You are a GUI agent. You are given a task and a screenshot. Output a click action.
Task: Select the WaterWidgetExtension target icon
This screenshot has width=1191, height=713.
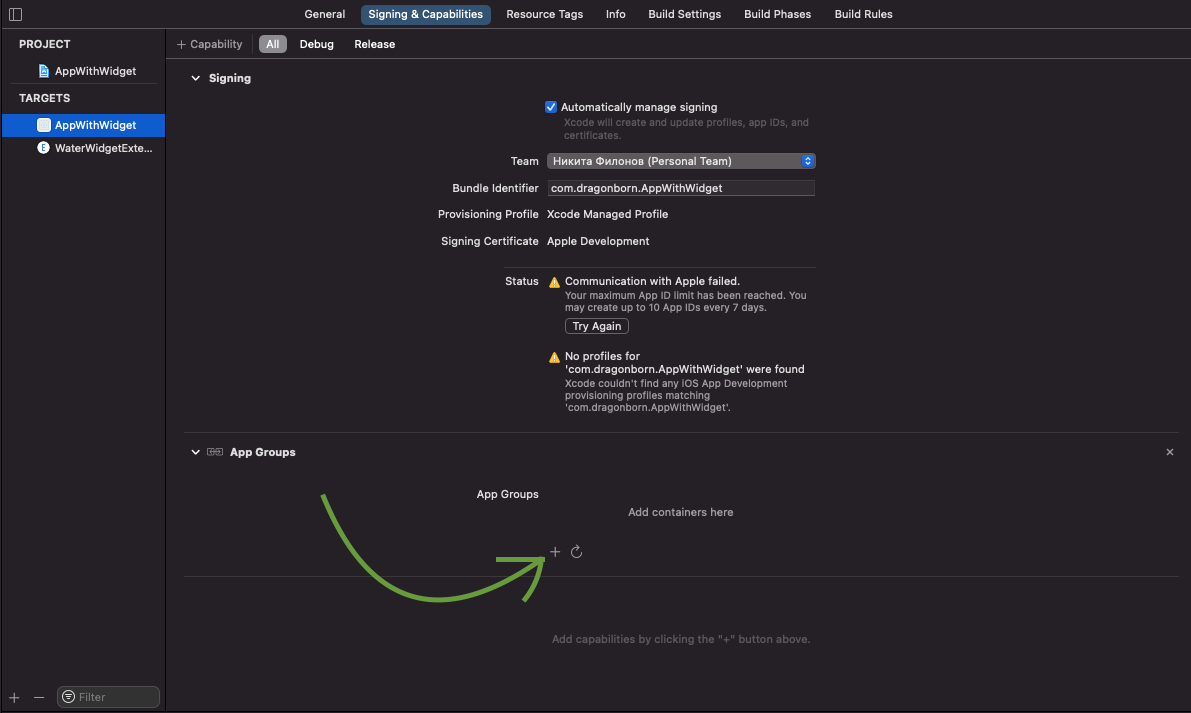click(x=43, y=148)
